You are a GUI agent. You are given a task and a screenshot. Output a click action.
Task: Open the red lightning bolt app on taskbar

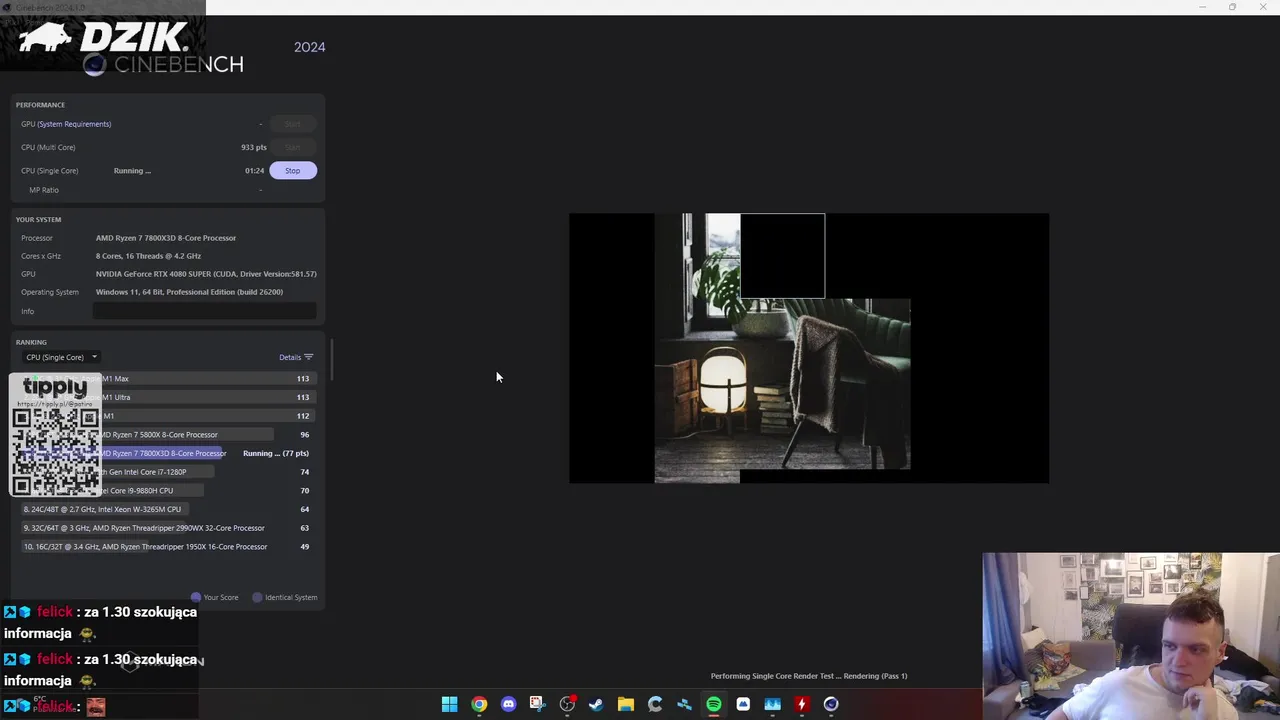click(801, 704)
